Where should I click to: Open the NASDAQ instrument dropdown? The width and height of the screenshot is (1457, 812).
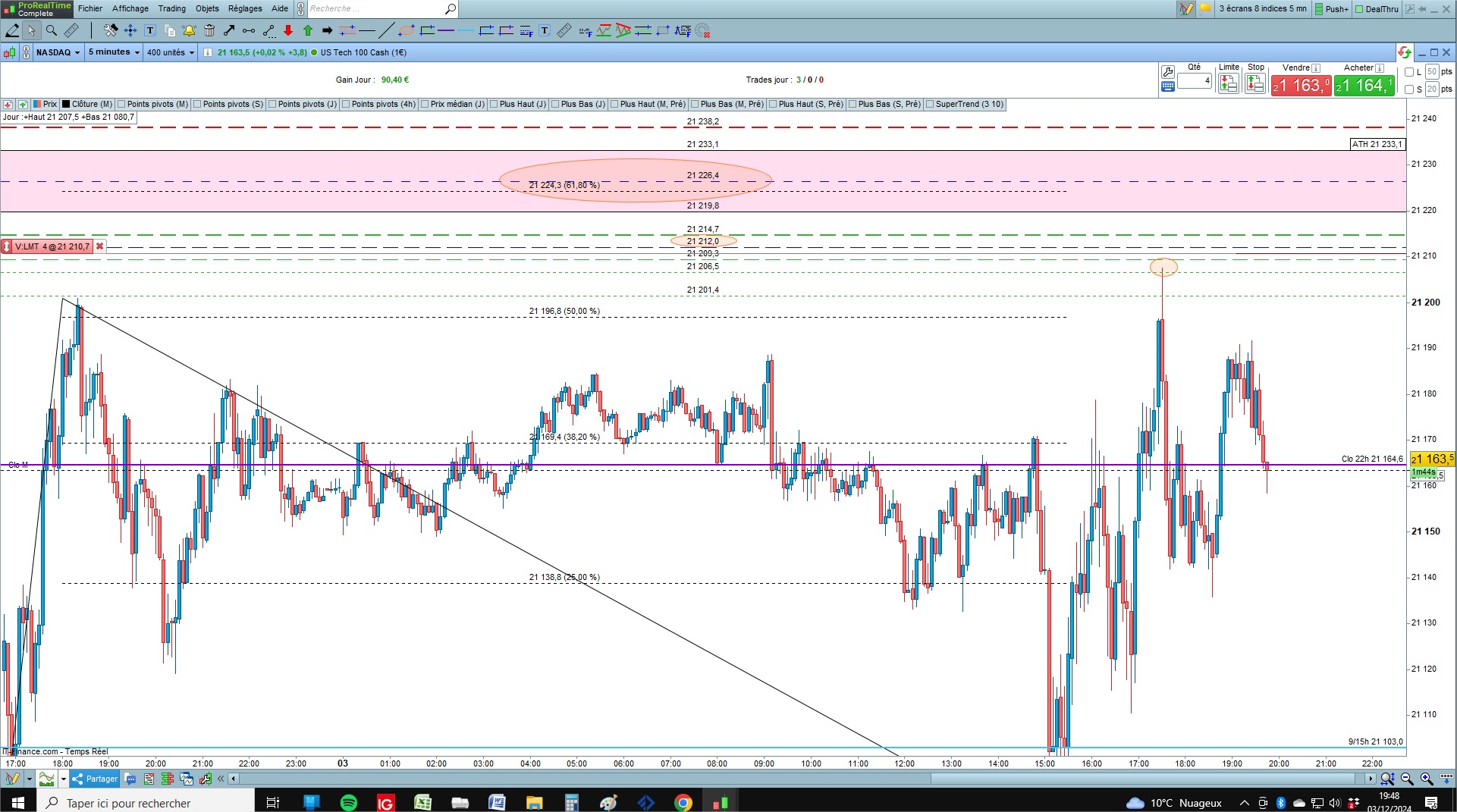[x=58, y=52]
